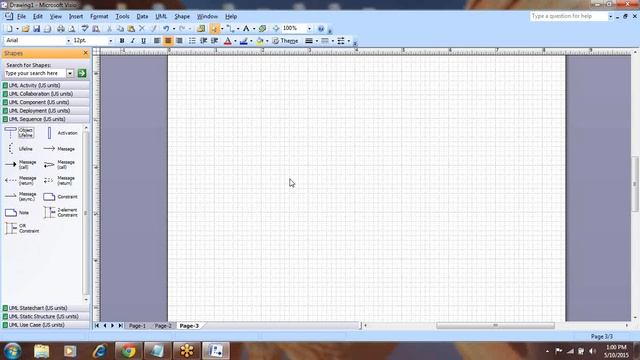
Task: Click the Cut scissors icon
Action: pos(109,29)
